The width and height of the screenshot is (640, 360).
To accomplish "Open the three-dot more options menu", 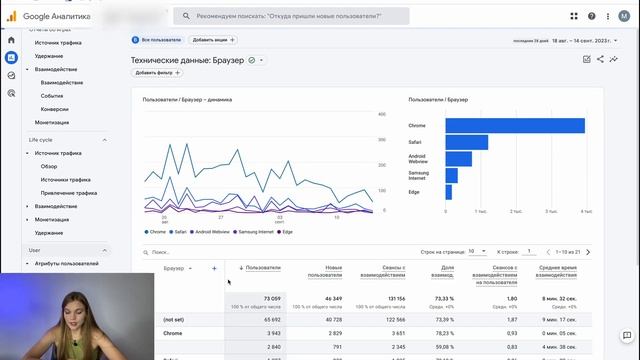I will (608, 16).
